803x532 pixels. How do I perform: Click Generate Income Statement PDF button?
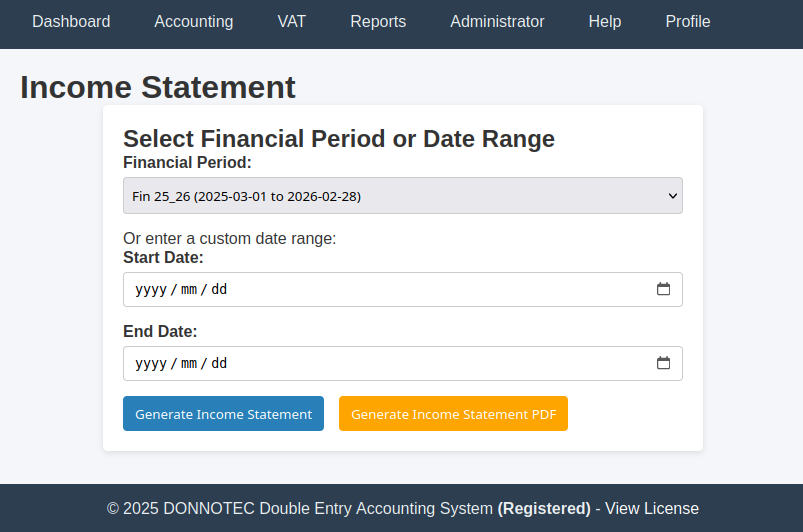click(x=453, y=413)
